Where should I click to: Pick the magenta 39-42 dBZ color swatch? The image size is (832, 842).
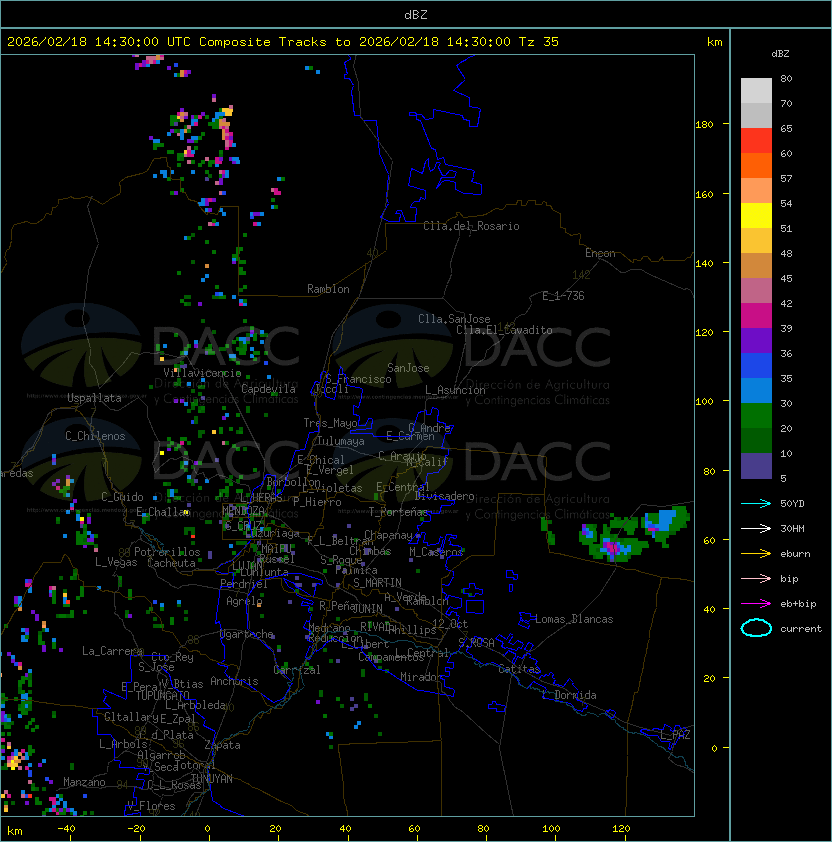coord(756,316)
